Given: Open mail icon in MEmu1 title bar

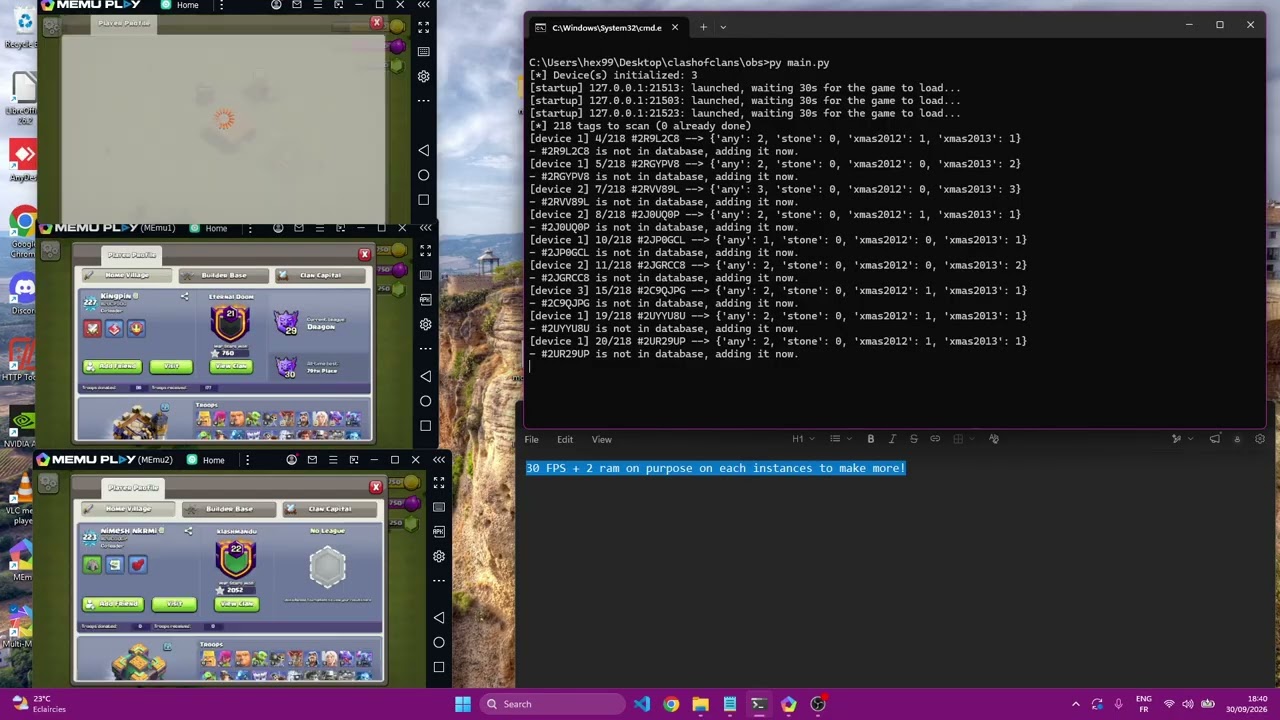Looking at the screenshot, I should click(x=299, y=229).
